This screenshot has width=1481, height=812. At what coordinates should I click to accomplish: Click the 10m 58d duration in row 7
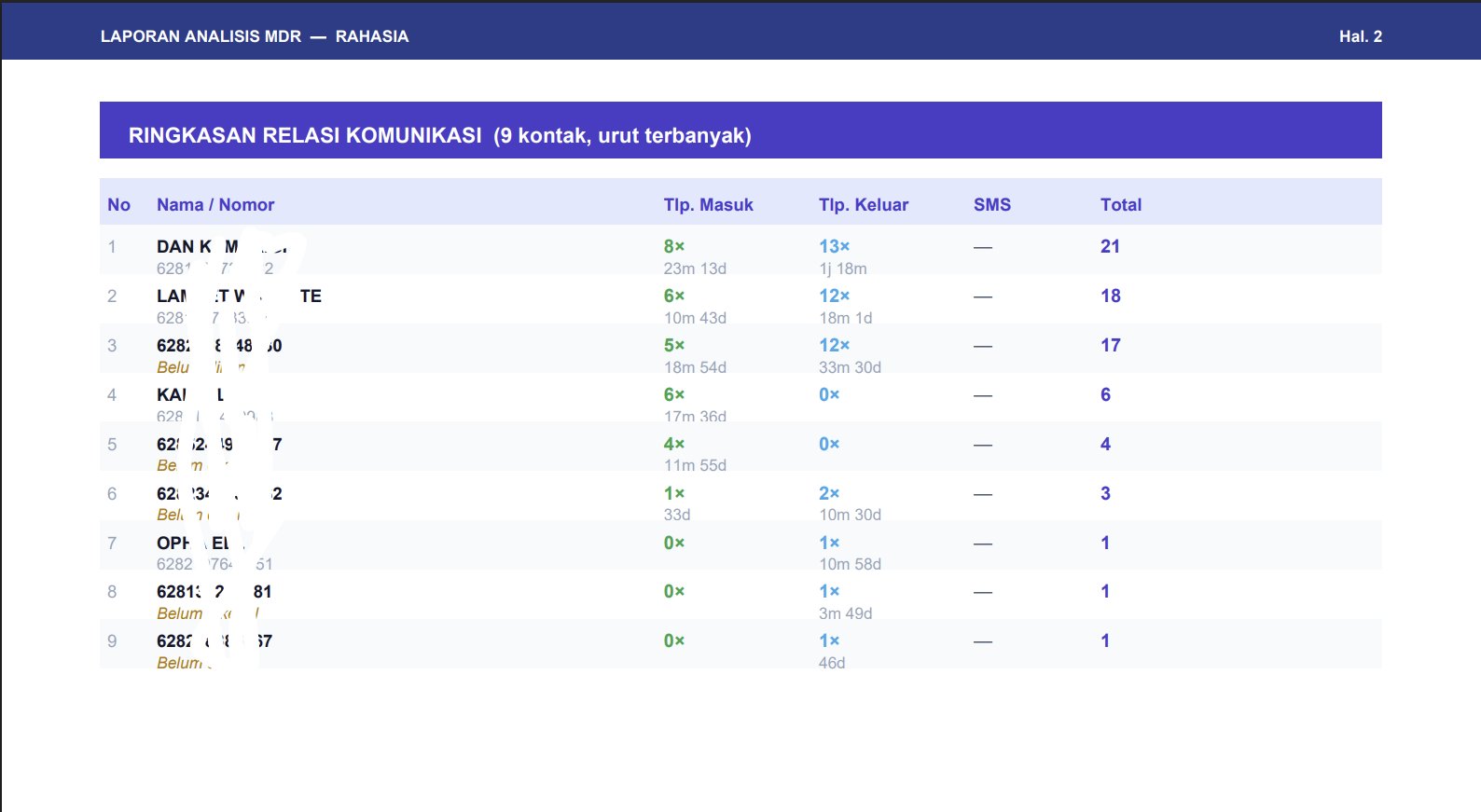click(x=850, y=564)
